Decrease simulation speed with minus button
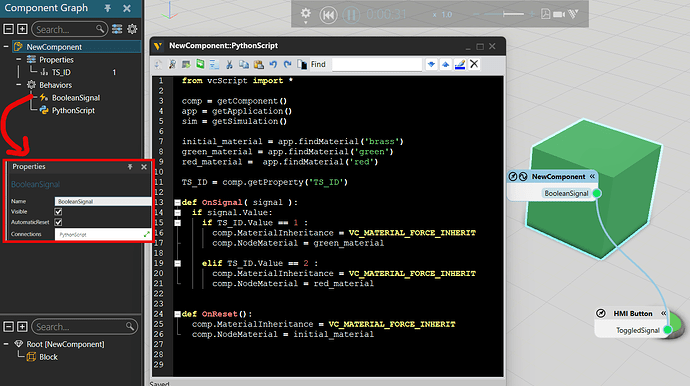Viewport: 690px width, 386px height. tap(476, 14)
